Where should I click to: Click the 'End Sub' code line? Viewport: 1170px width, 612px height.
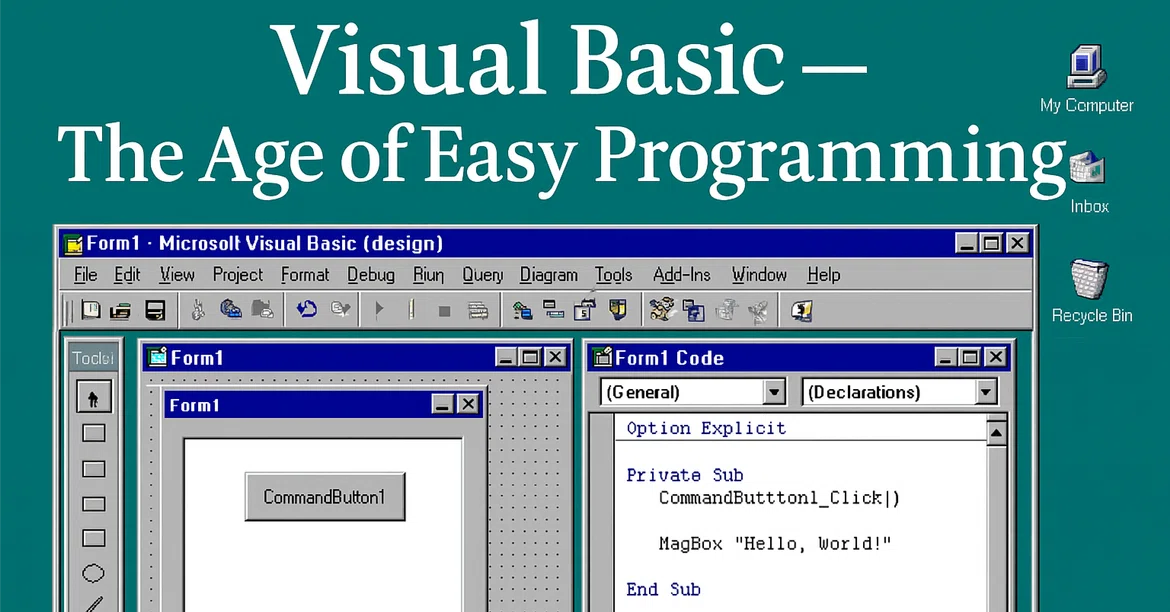coord(663,590)
